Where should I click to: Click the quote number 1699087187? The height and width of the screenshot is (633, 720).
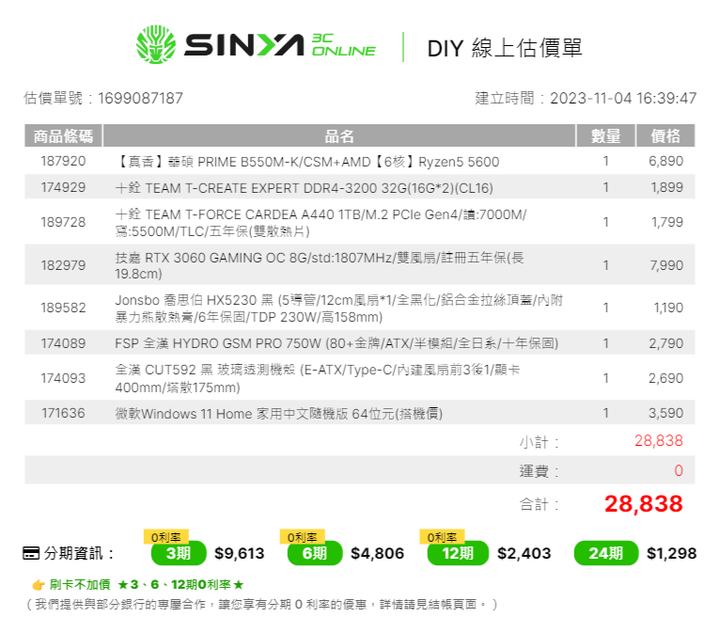pos(141,98)
